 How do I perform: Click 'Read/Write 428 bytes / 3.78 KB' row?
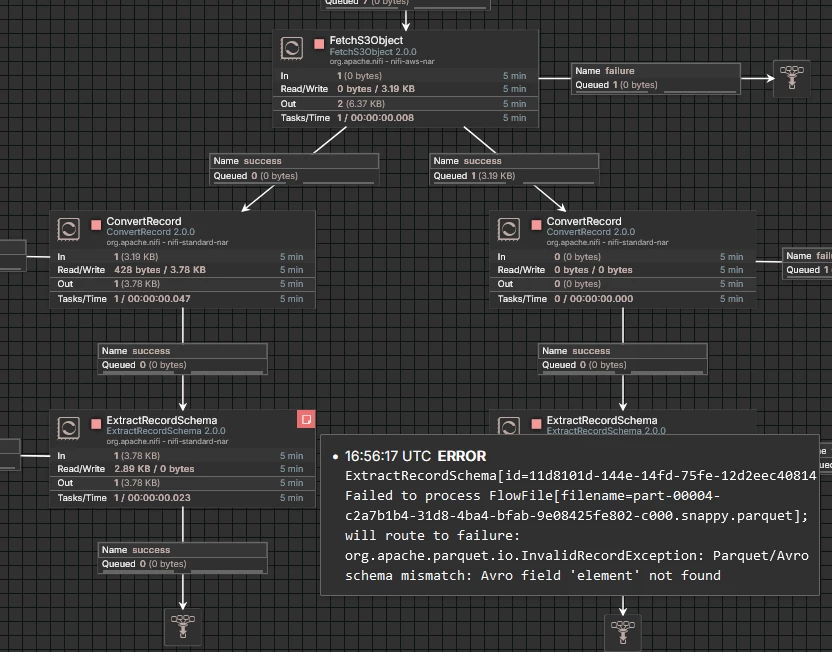click(x=183, y=270)
